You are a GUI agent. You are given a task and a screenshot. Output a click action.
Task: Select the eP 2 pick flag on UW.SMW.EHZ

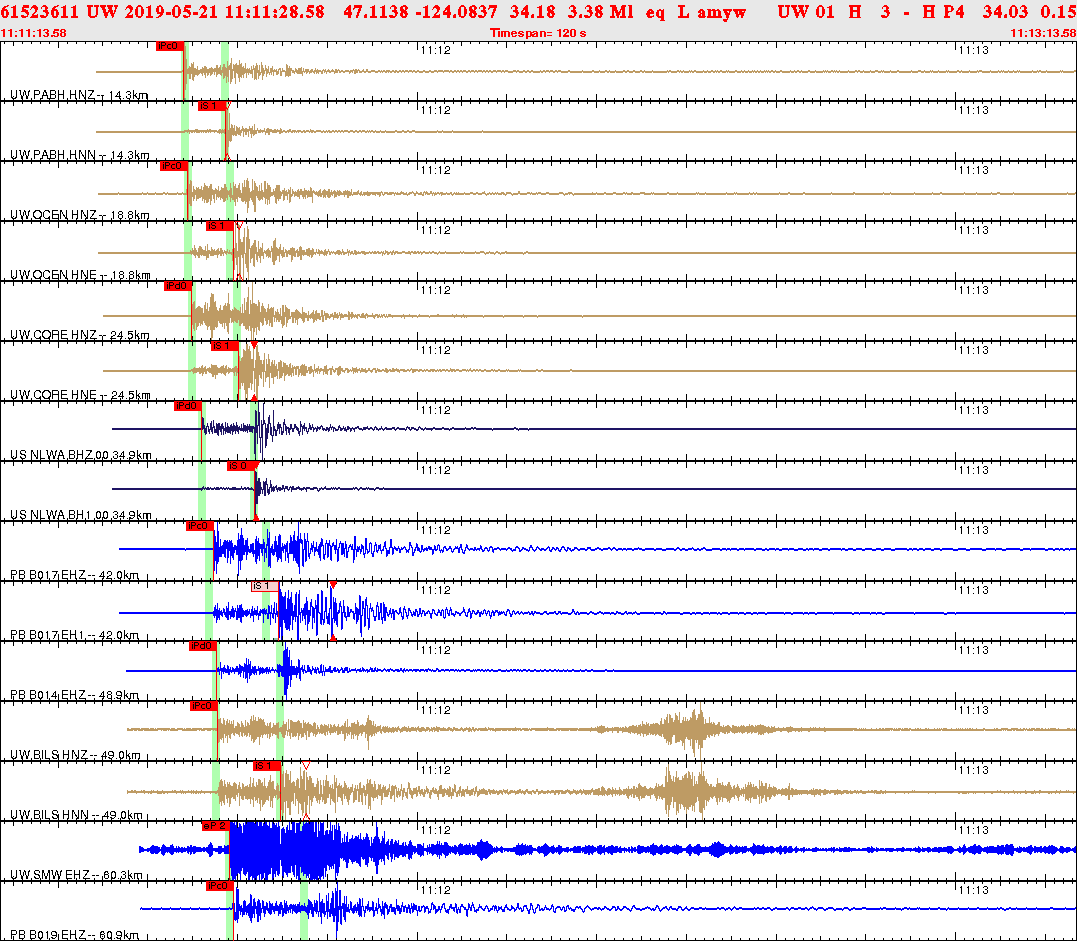coord(215,826)
